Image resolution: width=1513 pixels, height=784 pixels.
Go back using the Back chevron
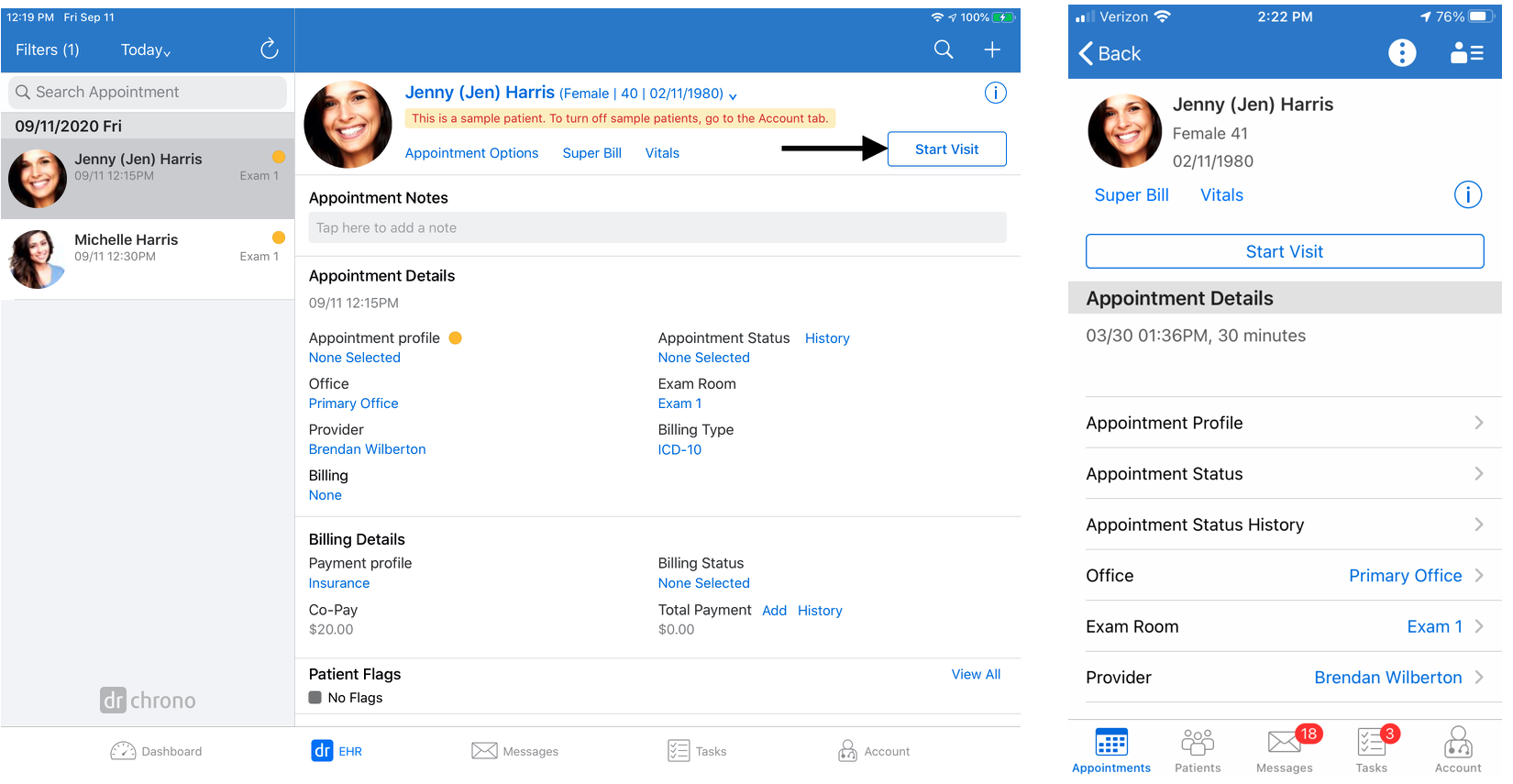click(1110, 53)
